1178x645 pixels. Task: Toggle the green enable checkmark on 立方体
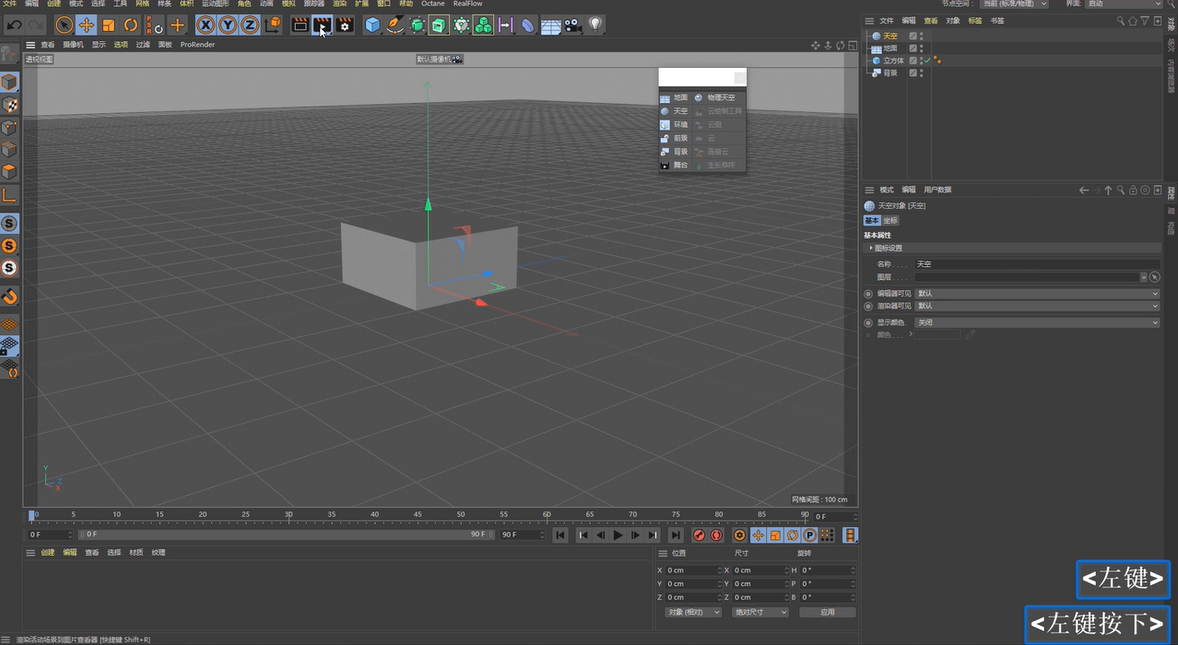point(927,60)
